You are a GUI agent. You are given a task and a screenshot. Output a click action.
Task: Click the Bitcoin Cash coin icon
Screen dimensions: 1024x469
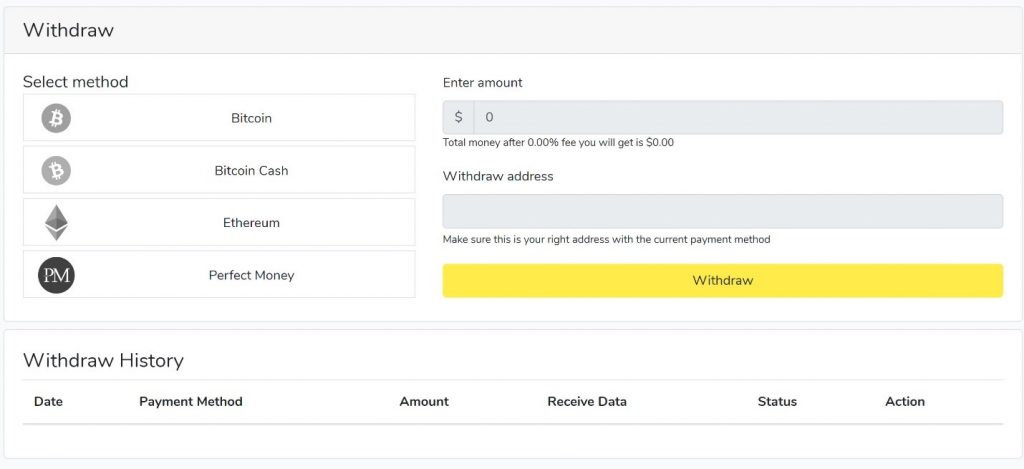tap(56, 170)
